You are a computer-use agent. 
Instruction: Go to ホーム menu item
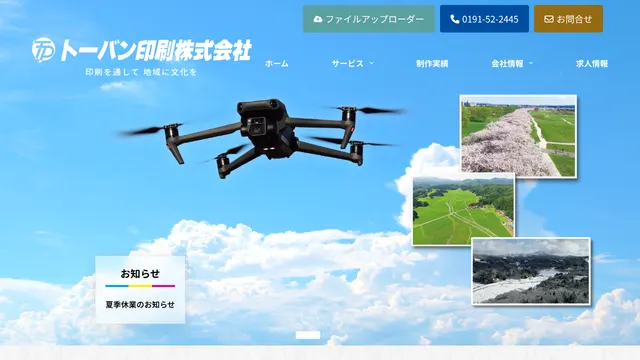[277, 64]
